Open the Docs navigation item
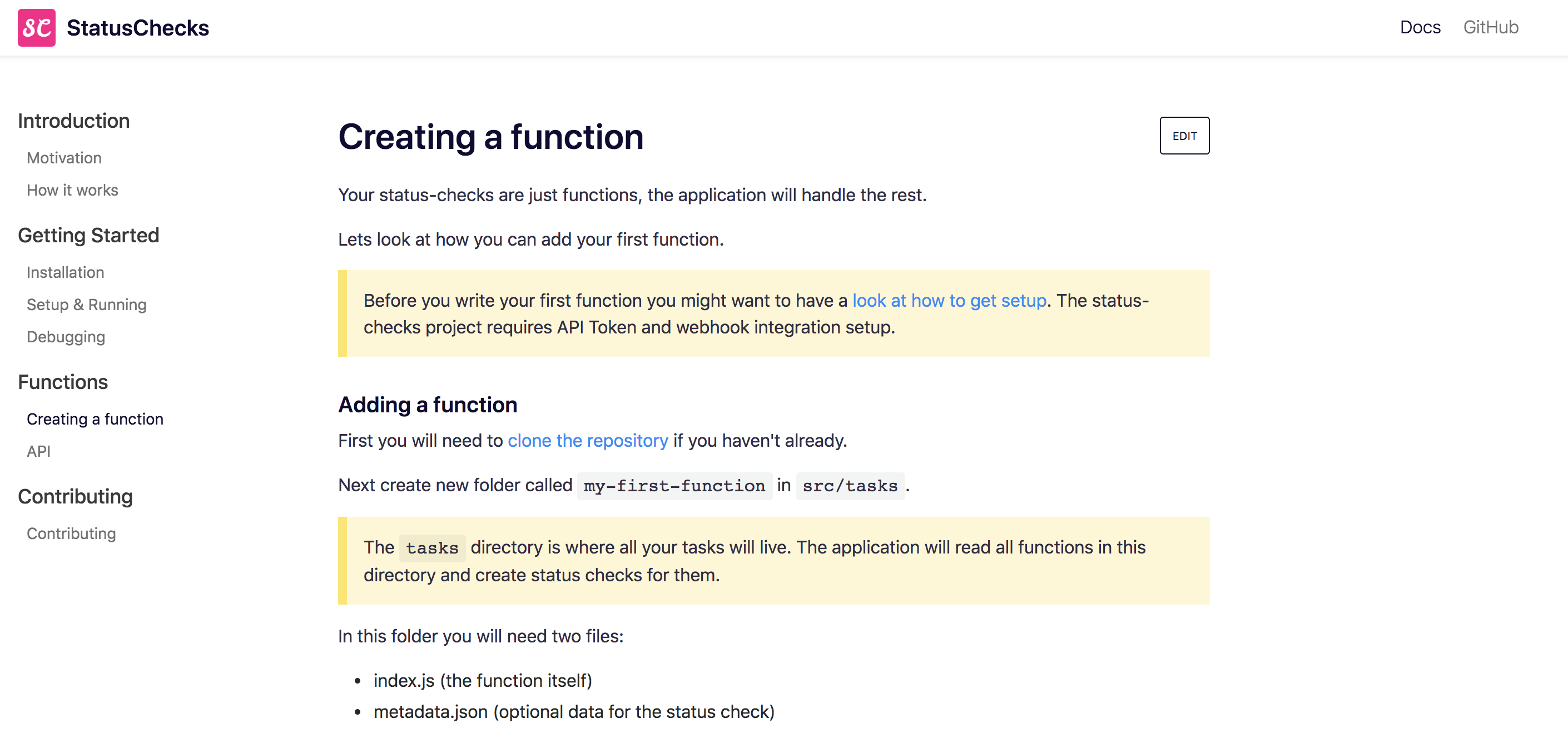 pyautogui.click(x=1420, y=27)
